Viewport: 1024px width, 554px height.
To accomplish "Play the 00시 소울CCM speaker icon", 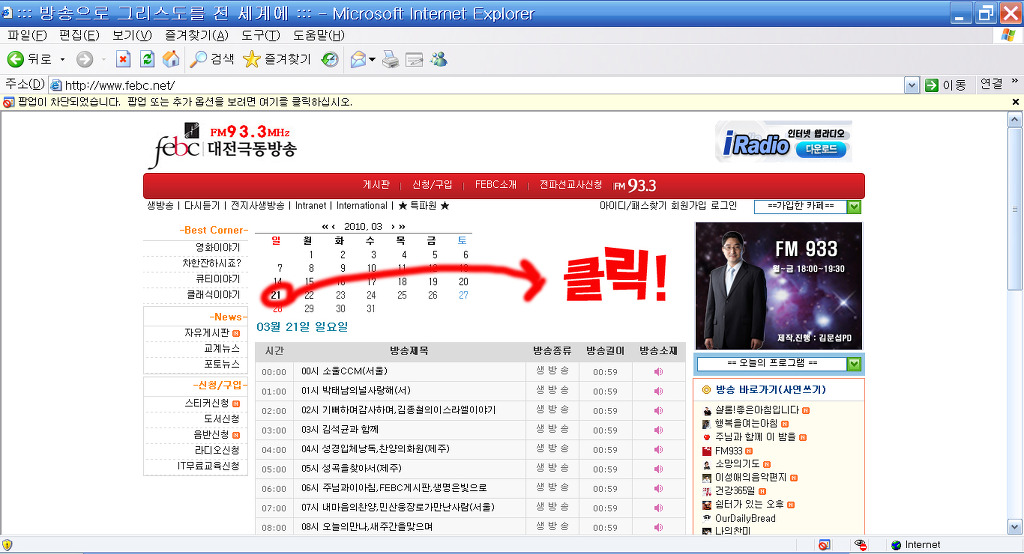I will [x=658, y=372].
